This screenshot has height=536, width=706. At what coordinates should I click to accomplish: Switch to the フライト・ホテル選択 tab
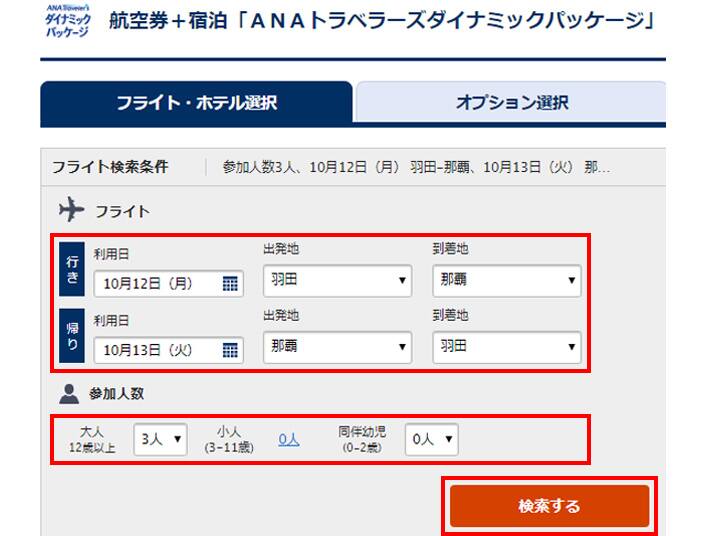tap(196, 103)
